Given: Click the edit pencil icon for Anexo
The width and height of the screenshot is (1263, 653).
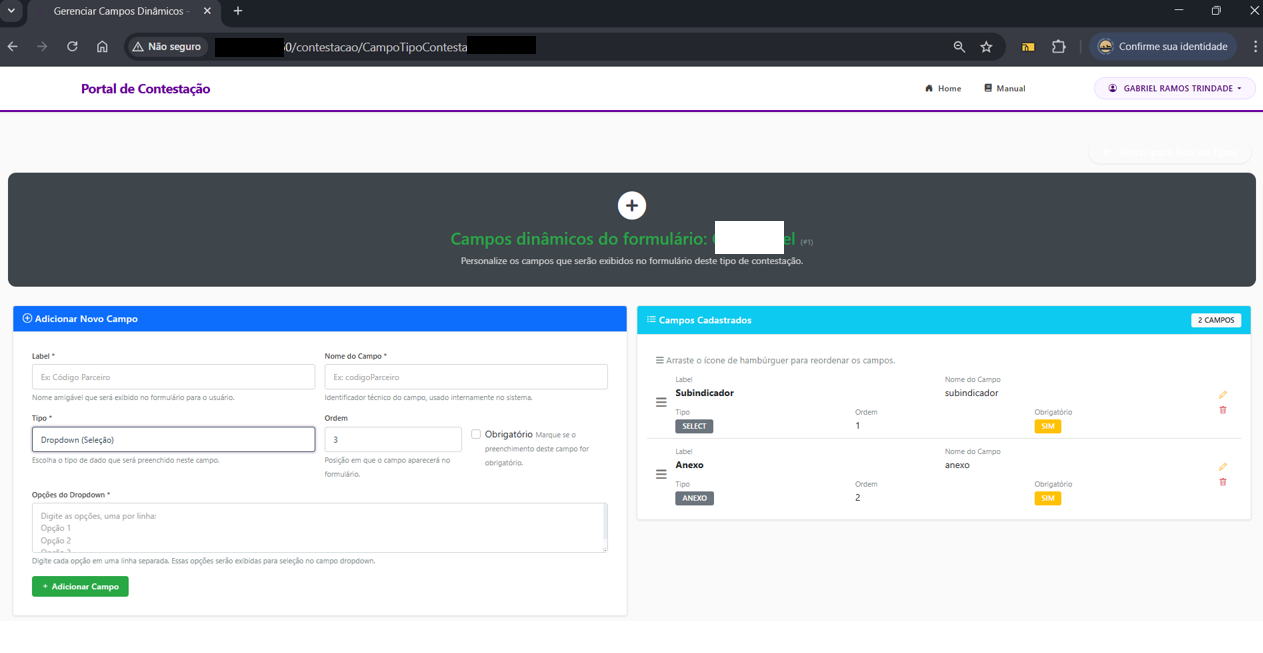Looking at the screenshot, I should pos(1222,466).
